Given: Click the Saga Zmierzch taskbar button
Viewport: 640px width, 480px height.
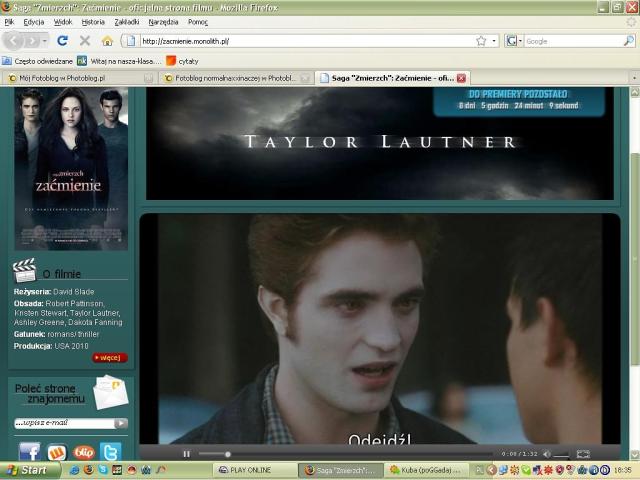Looking at the screenshot, I should (x=340, y=470).
